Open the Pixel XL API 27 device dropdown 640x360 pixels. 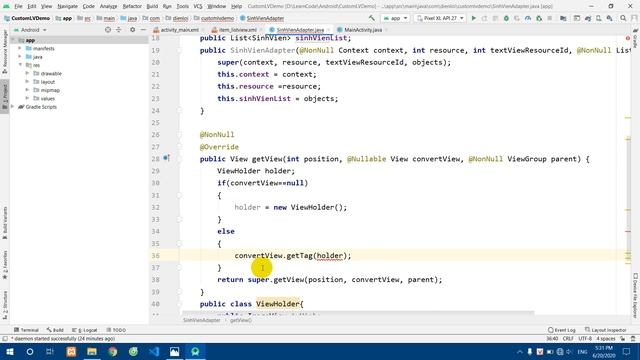[x=440, y=18]
